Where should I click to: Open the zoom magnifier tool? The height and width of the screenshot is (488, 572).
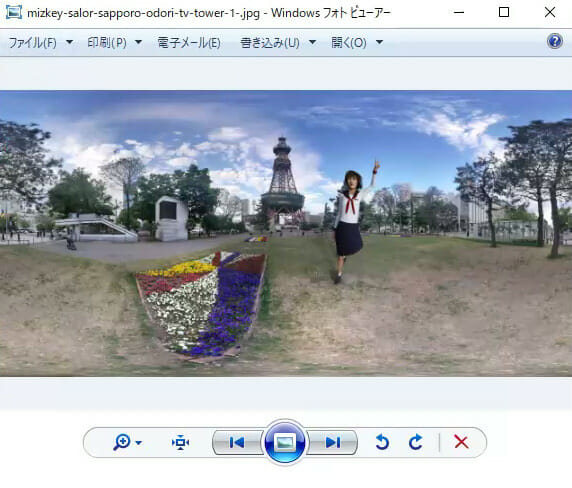coord(122,442)
